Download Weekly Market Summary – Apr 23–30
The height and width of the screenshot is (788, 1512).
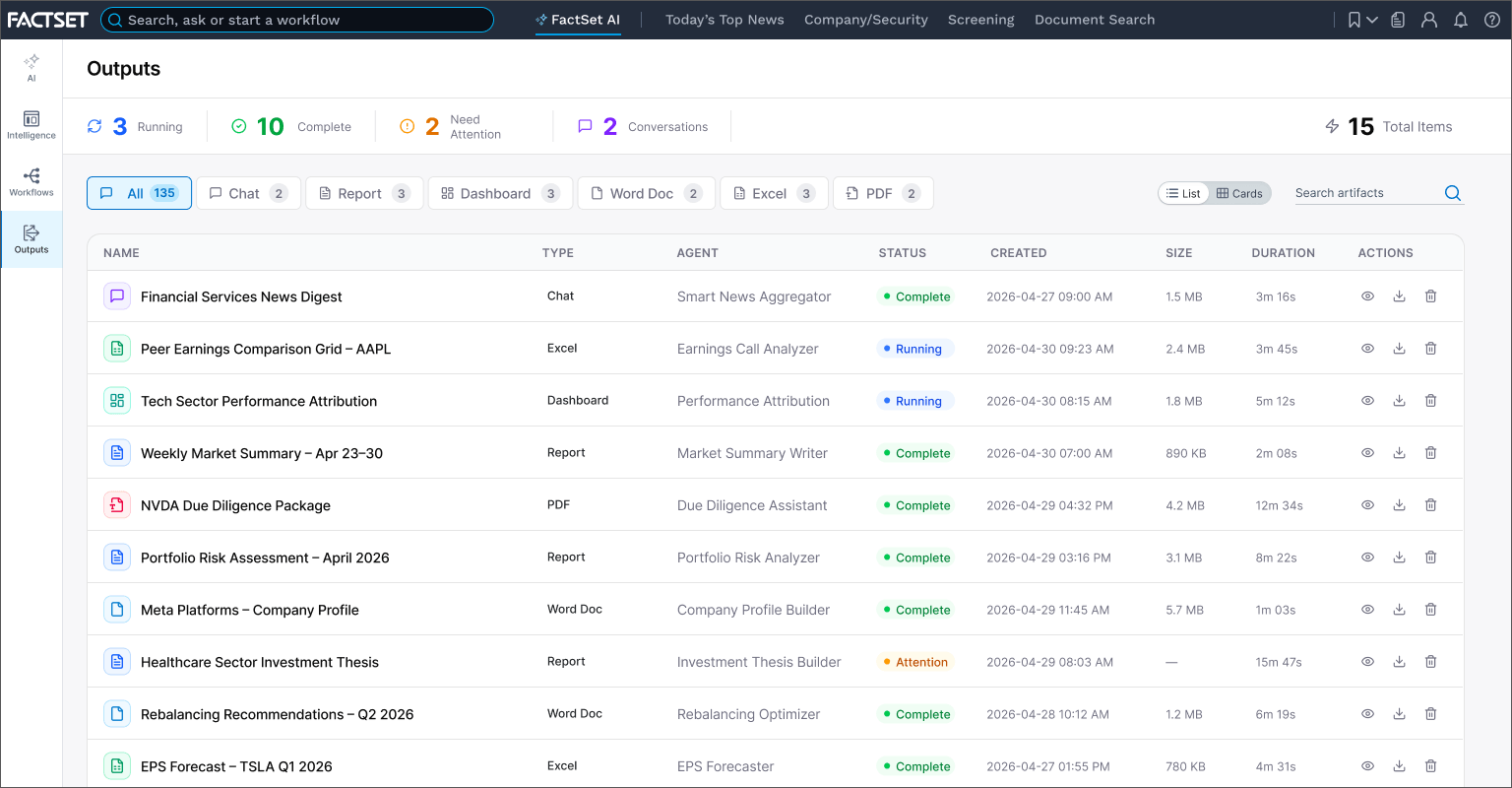pyautogui.click(x=1399, y=452)
